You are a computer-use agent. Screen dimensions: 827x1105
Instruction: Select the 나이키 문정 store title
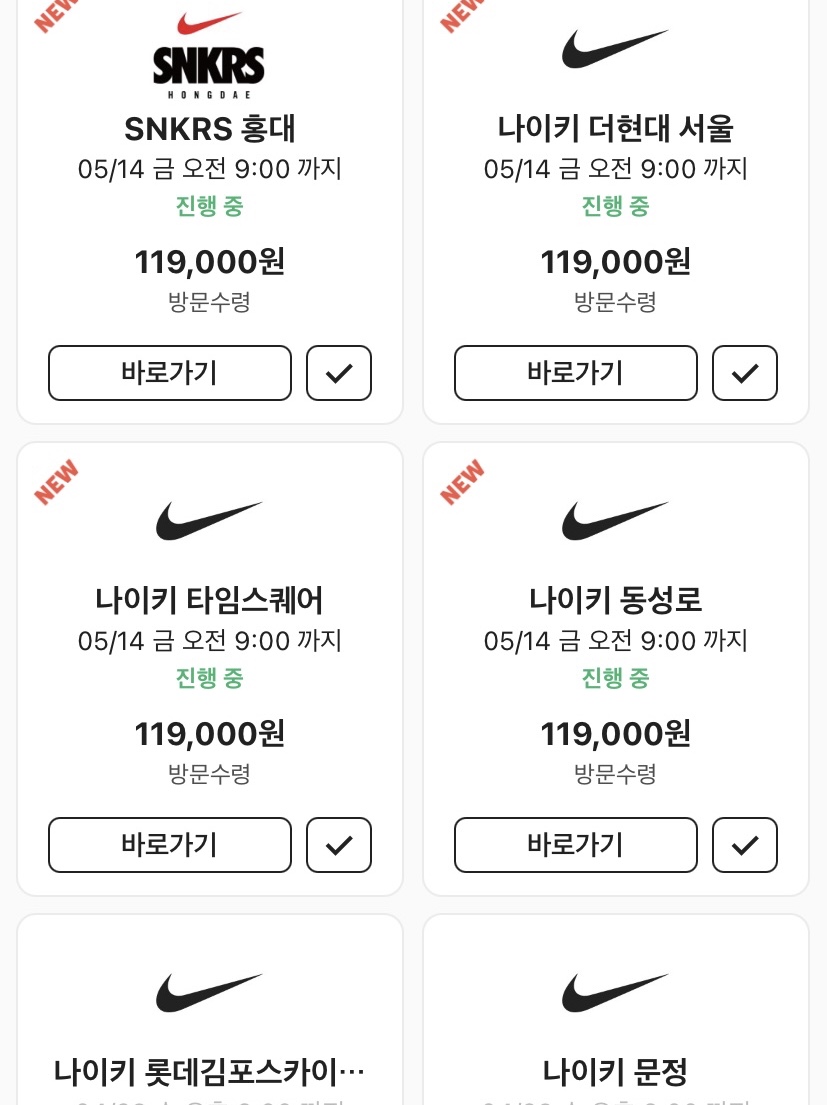tap(614, 1072)
